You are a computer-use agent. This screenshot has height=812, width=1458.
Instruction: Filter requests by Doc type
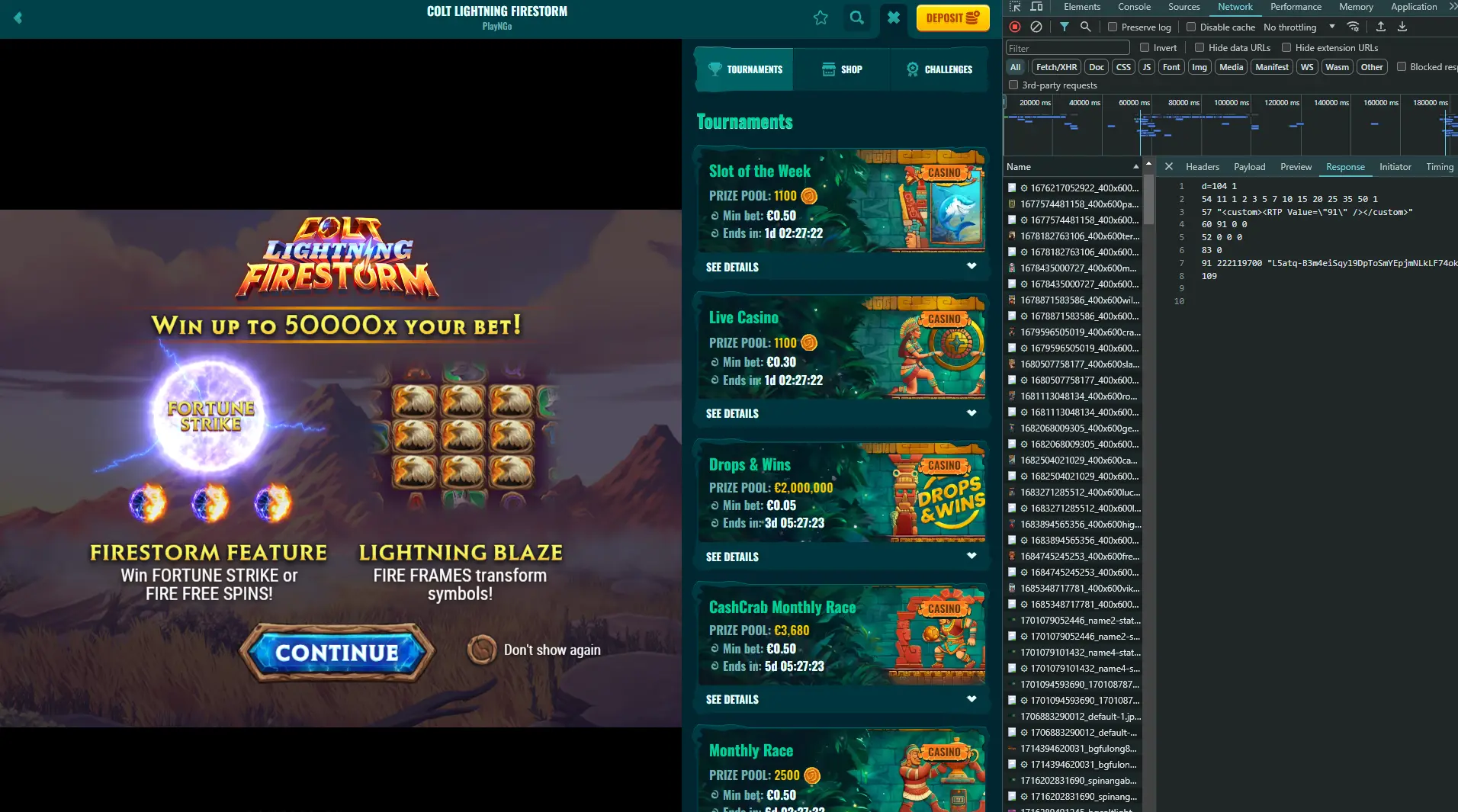[1097, 67]
